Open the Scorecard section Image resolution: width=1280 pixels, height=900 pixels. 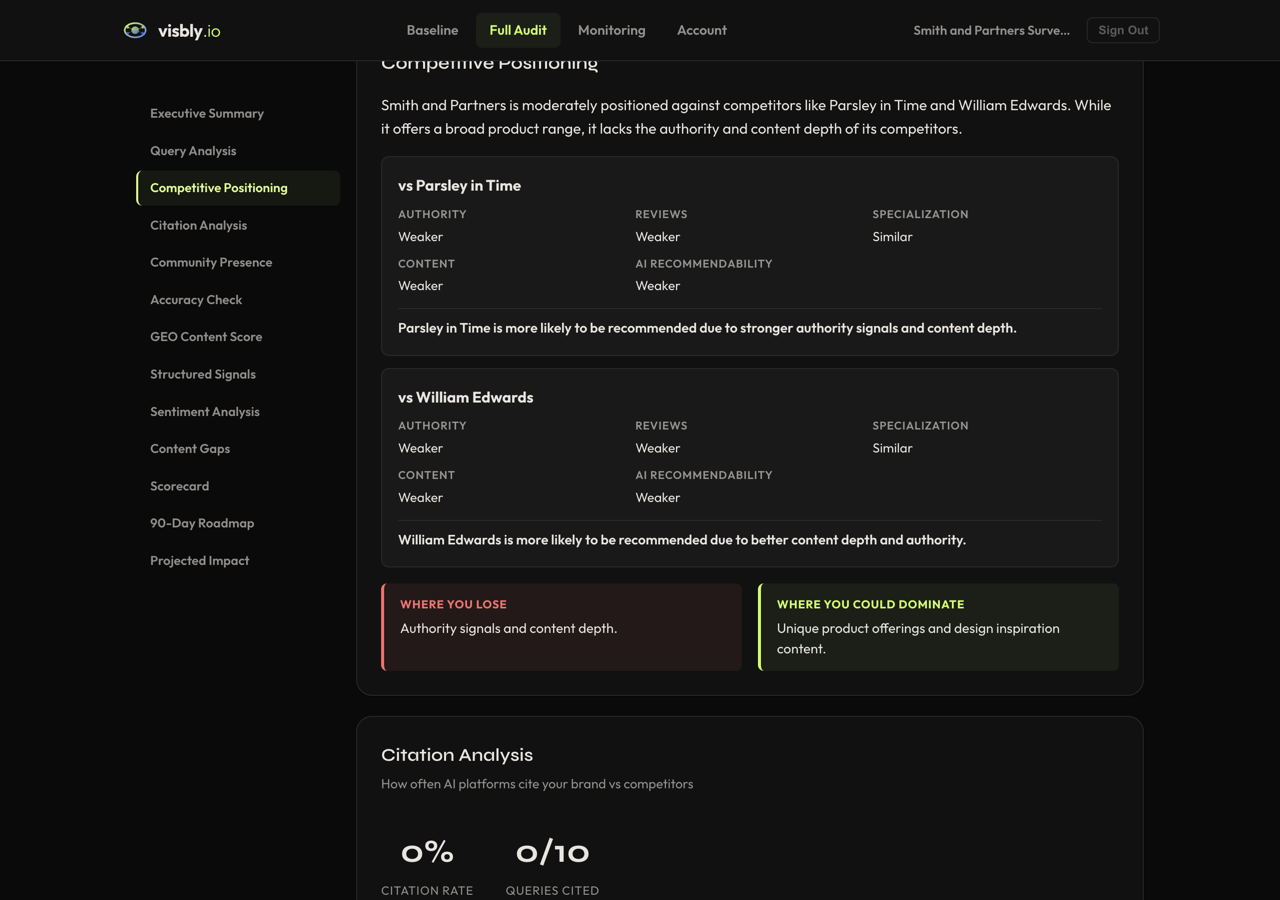180,486
